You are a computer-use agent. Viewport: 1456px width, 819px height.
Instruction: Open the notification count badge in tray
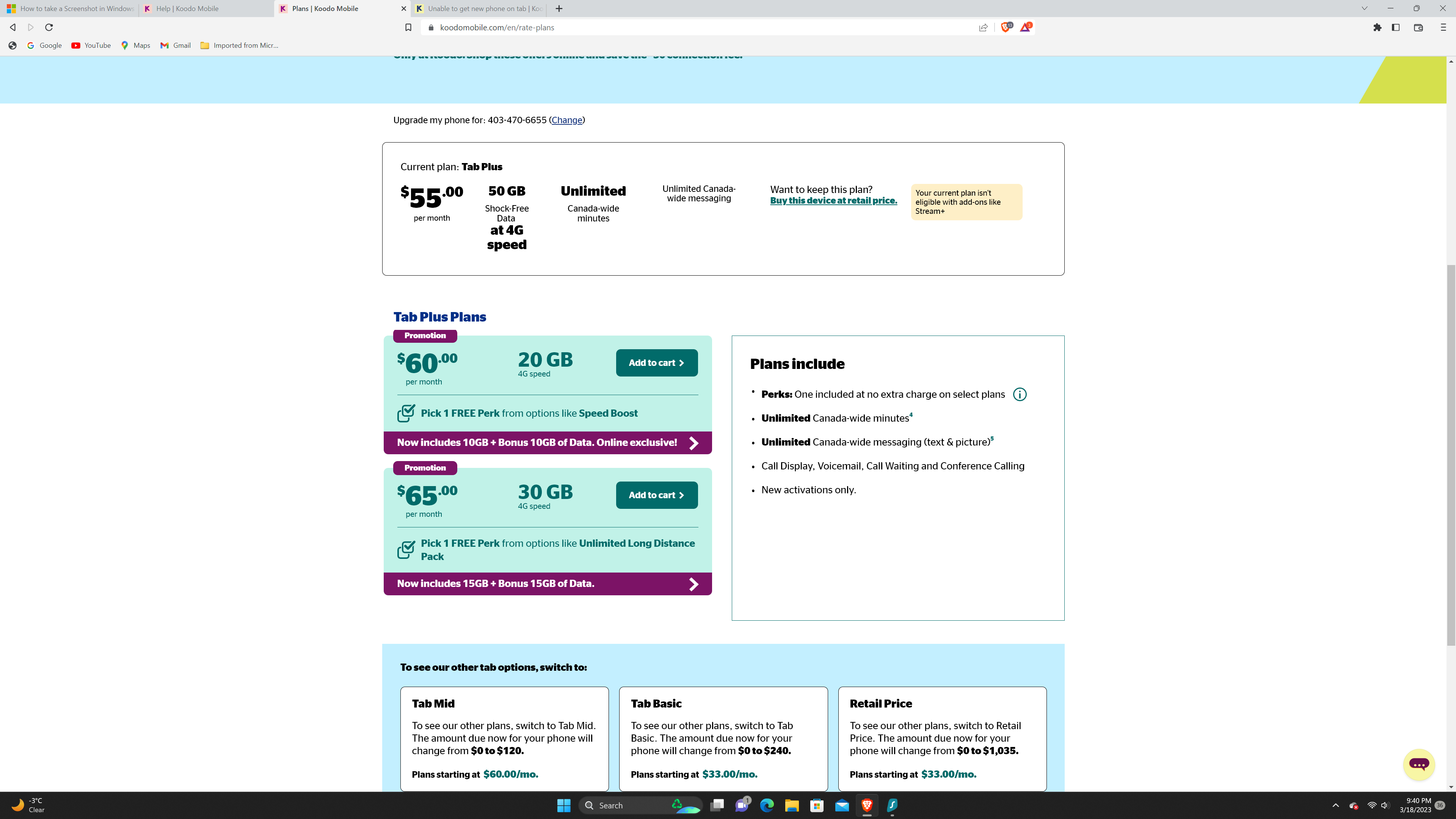click(1440, 805)
